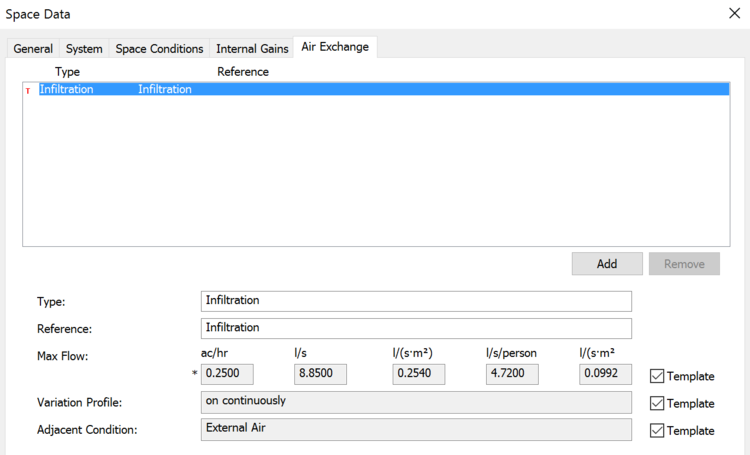
Task: Click the Add button
Action: 607,264
